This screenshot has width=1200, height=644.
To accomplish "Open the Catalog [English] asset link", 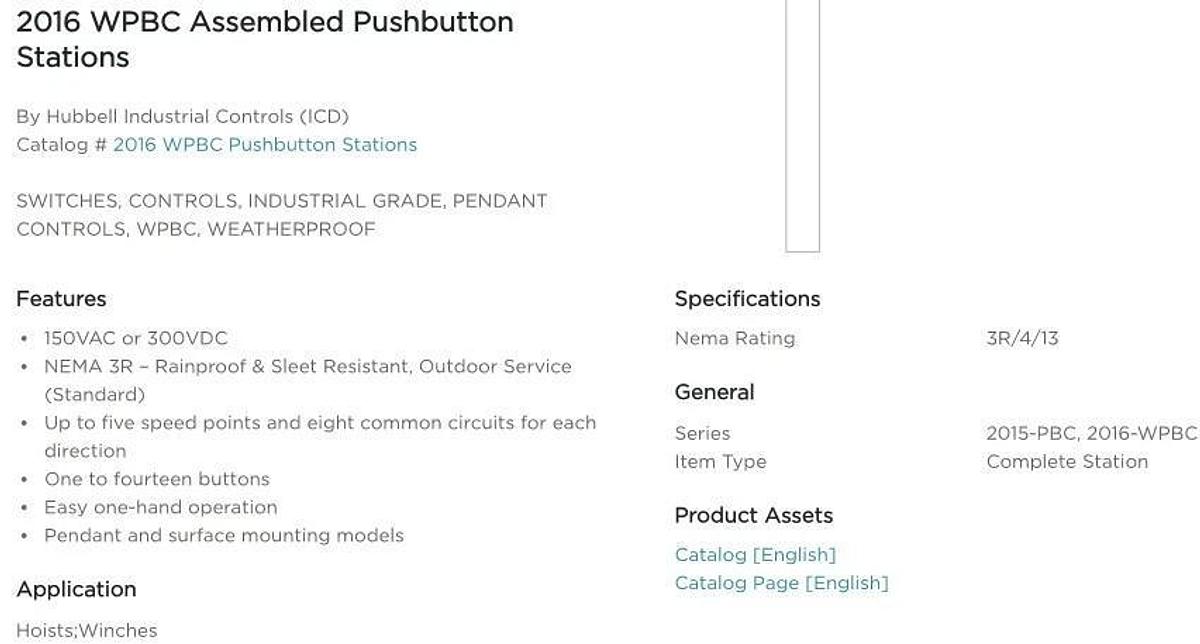I will point(755,555).
